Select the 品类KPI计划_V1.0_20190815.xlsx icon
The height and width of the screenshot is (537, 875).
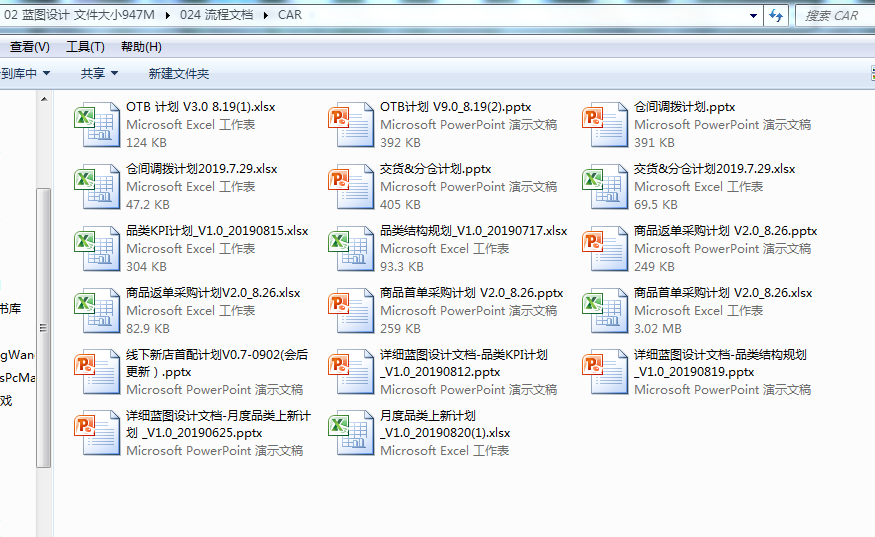pyautogui.click(x=95, y=250)
